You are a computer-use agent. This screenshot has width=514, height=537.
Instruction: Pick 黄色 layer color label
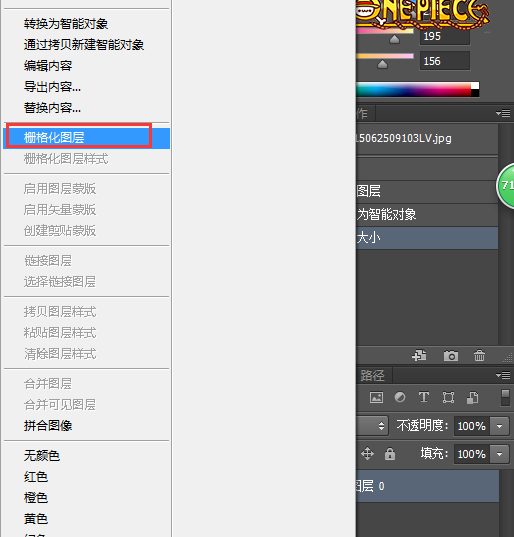pyautogui.click(x=36, y=519)
